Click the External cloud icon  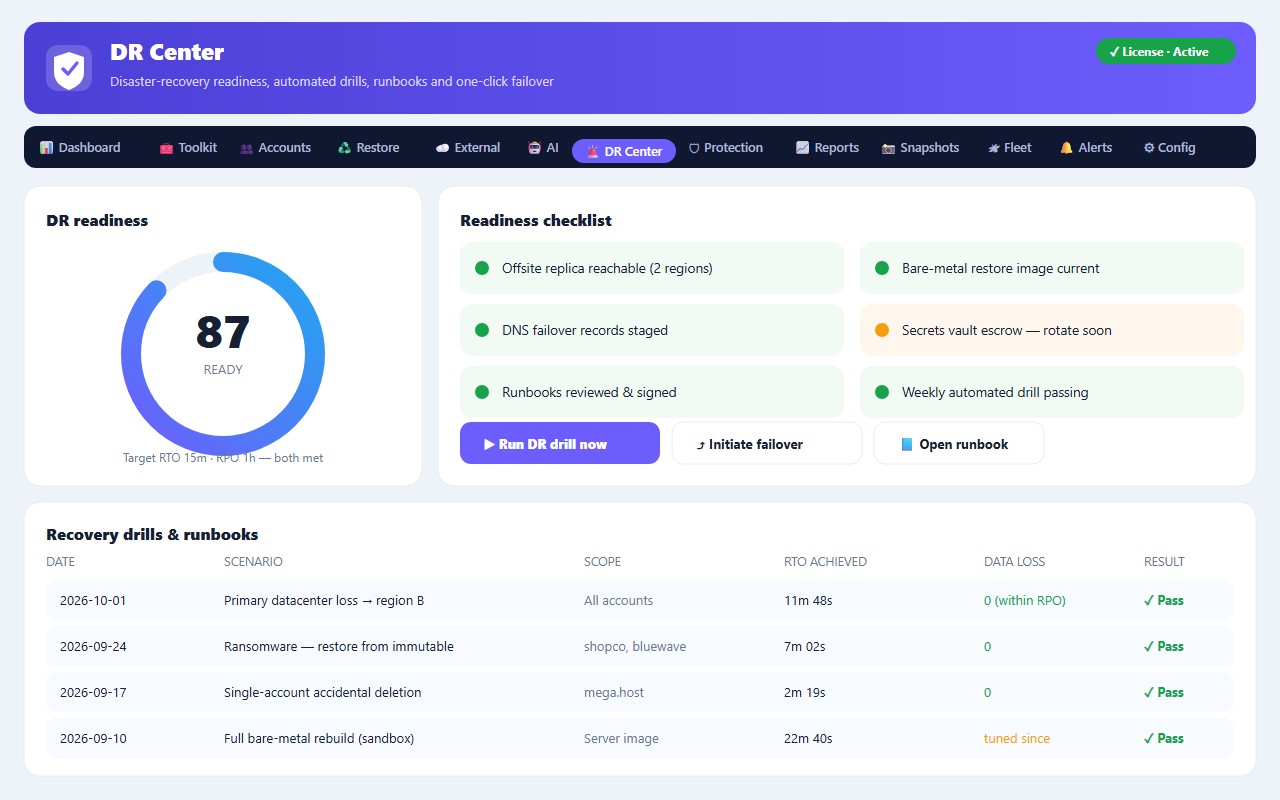[x=442, y=148]
